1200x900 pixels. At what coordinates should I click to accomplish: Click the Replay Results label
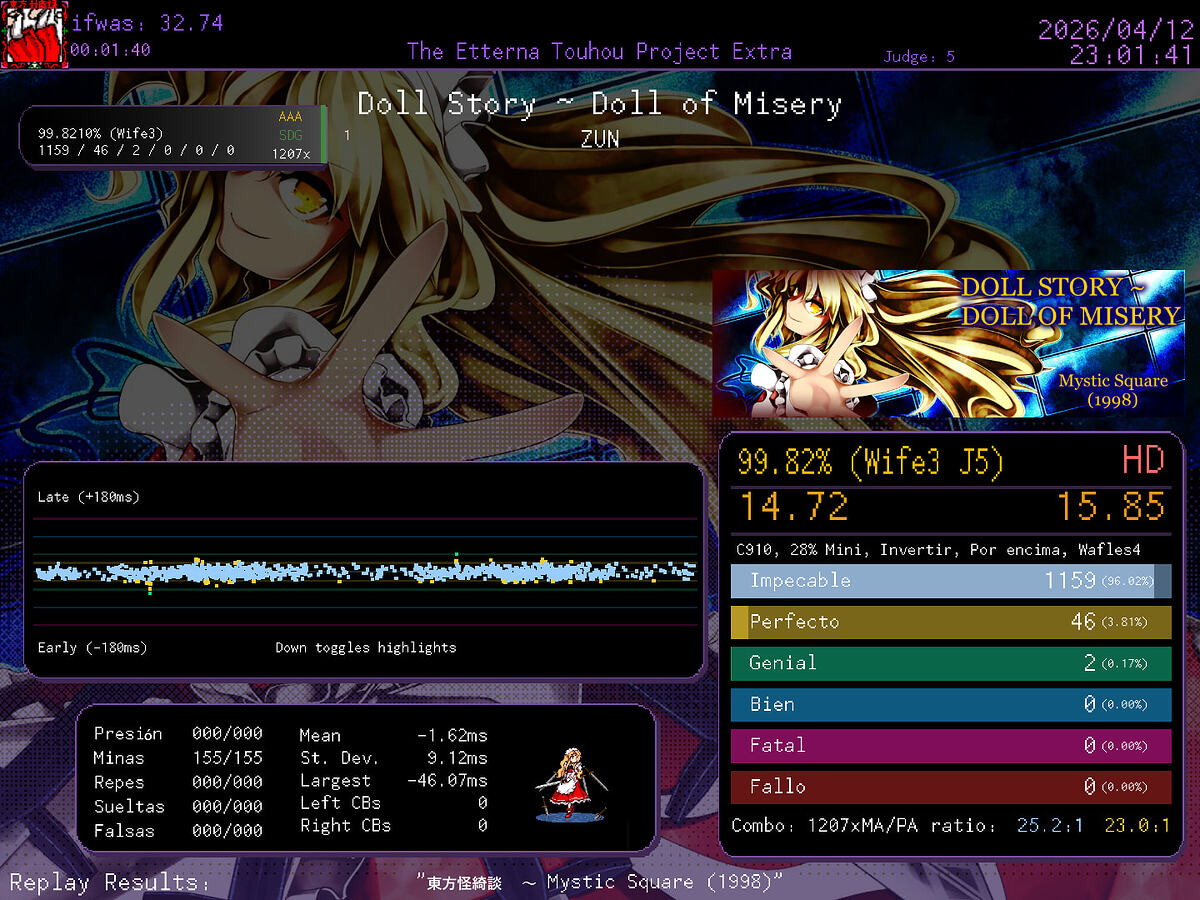110,882
